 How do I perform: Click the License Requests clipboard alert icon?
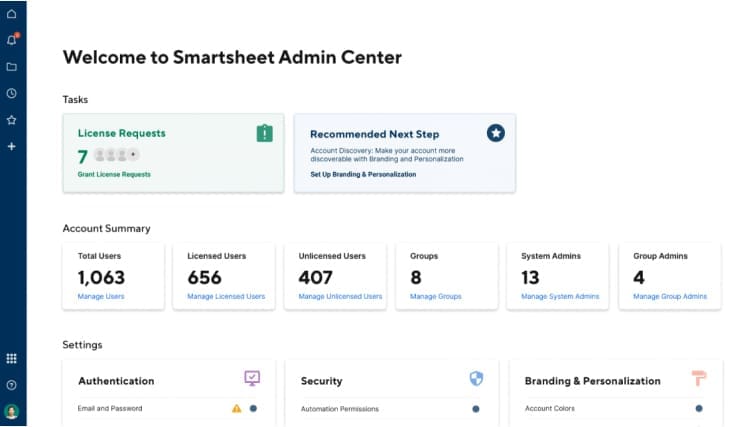tap(264, 133)
